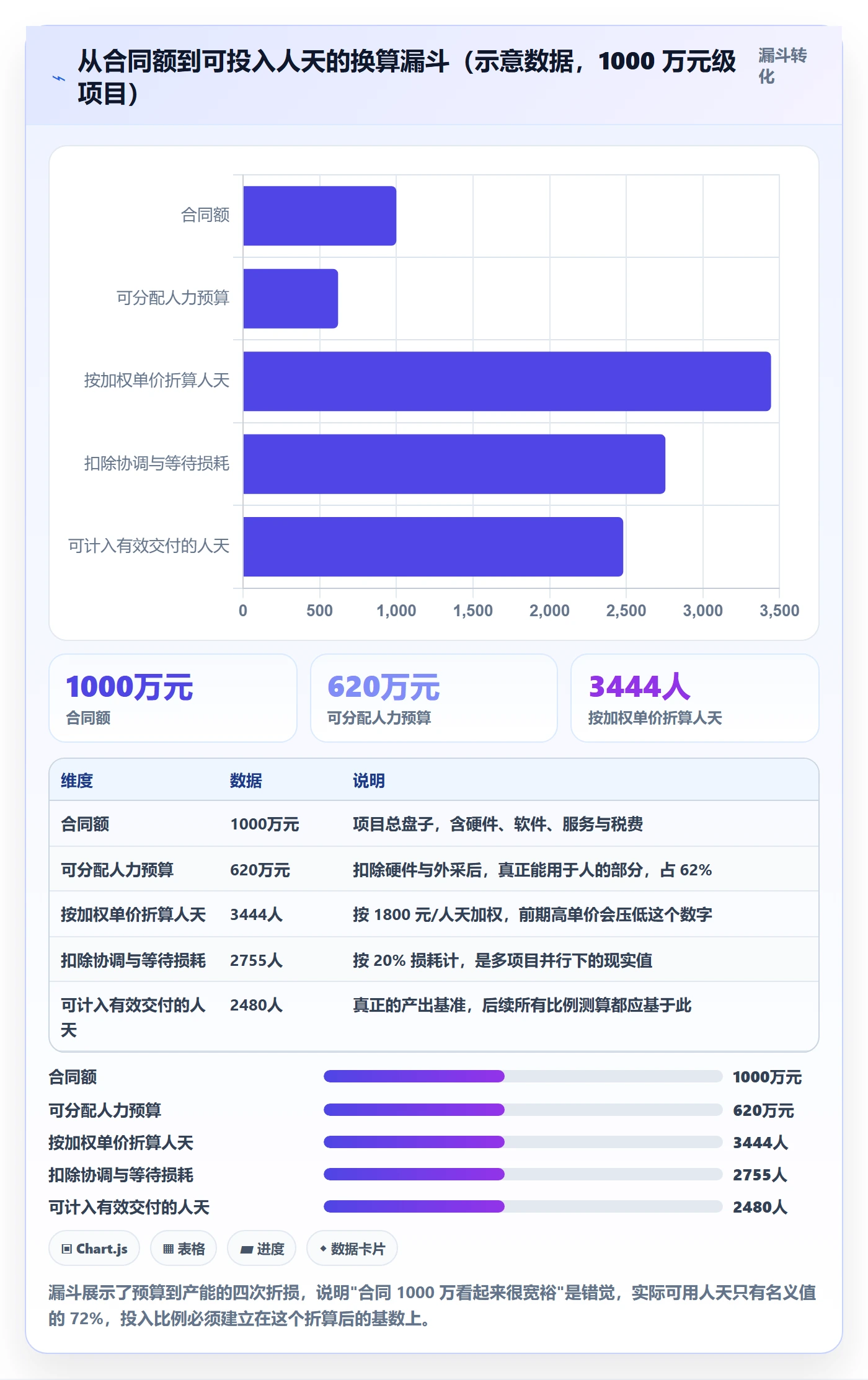Click the chart y-axis label 合同额
The height and width of the screenshot is (1380, 868).
[205, 215]
